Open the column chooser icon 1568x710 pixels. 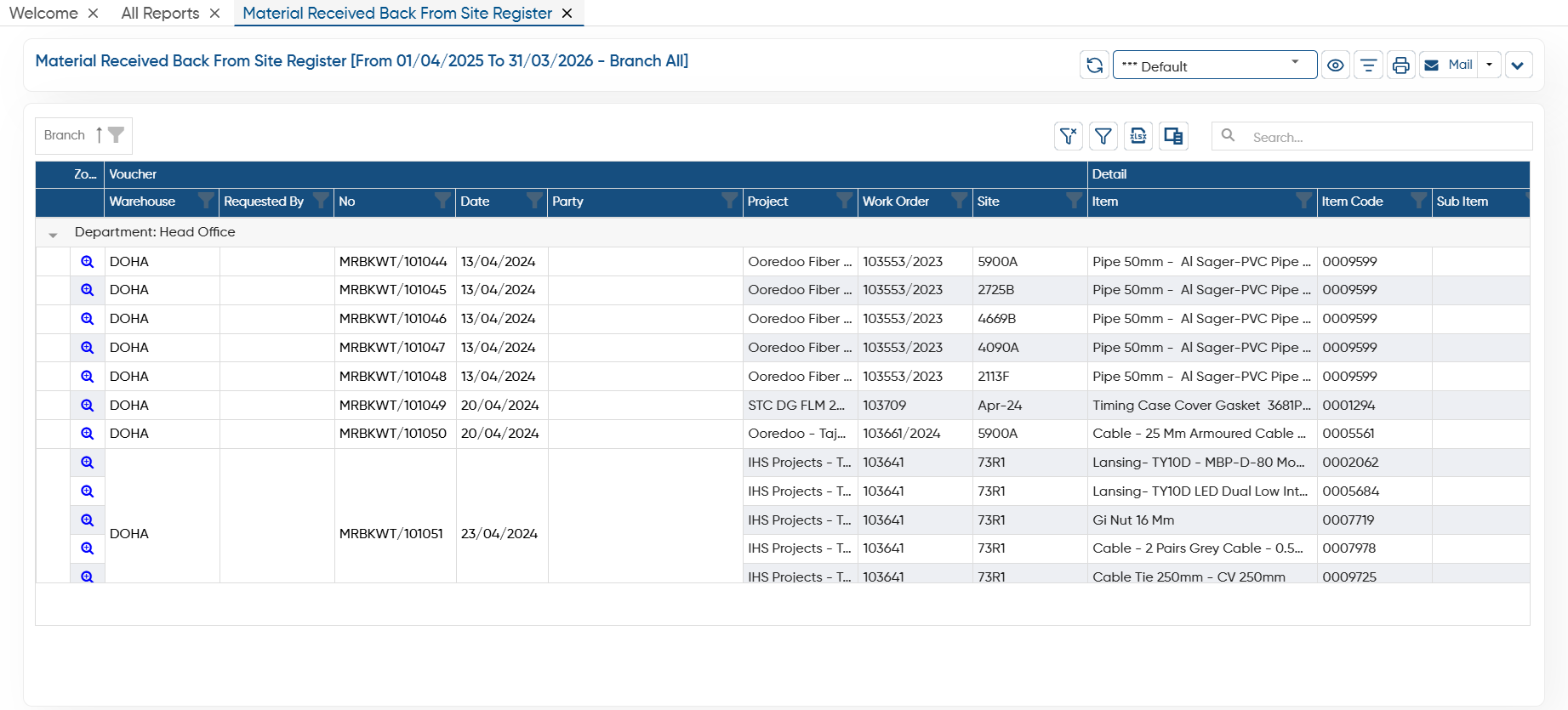tap(1173, 136)
